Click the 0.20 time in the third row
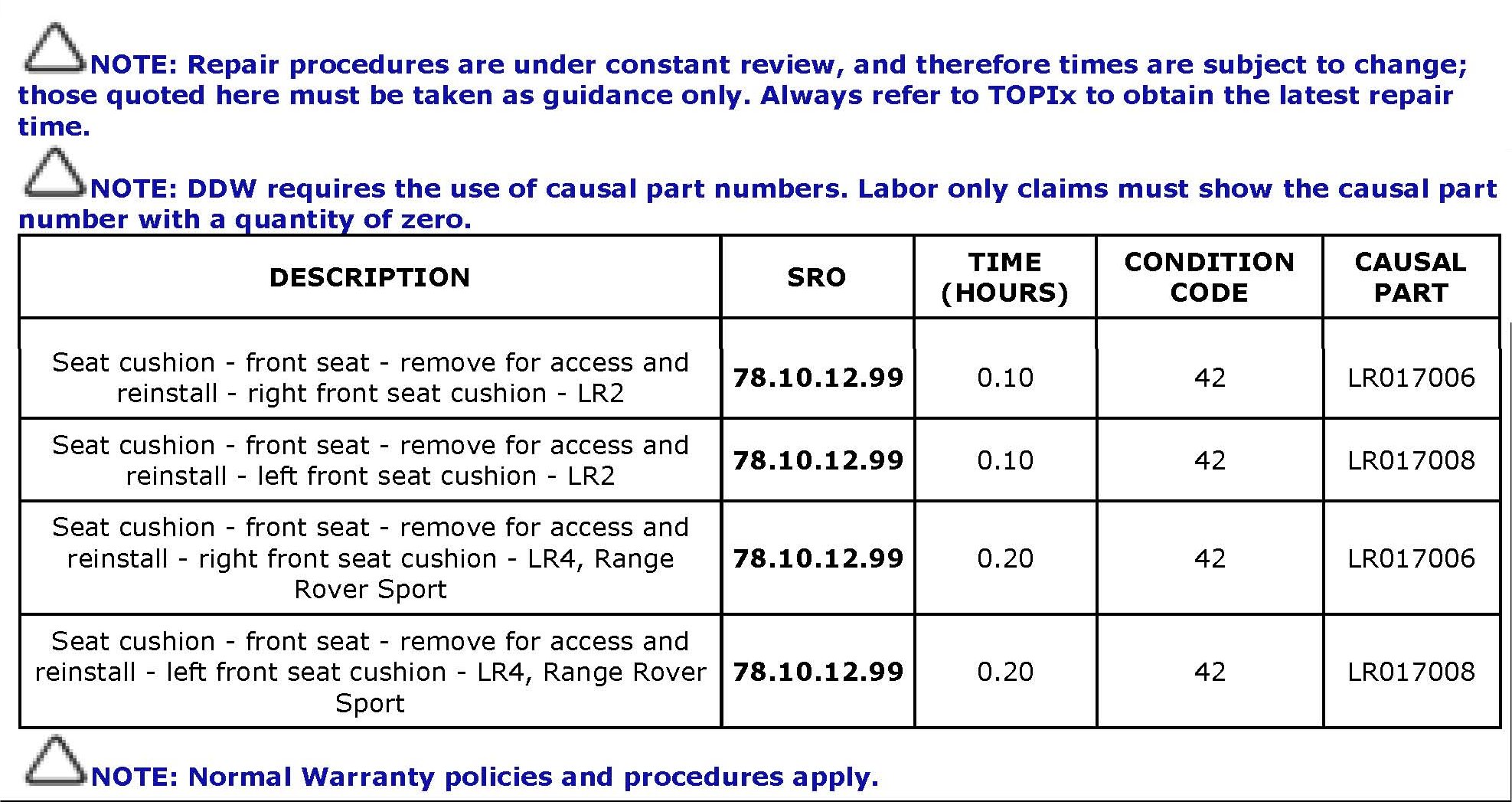Screen dimensions: 1512x805 point(1004,558)
